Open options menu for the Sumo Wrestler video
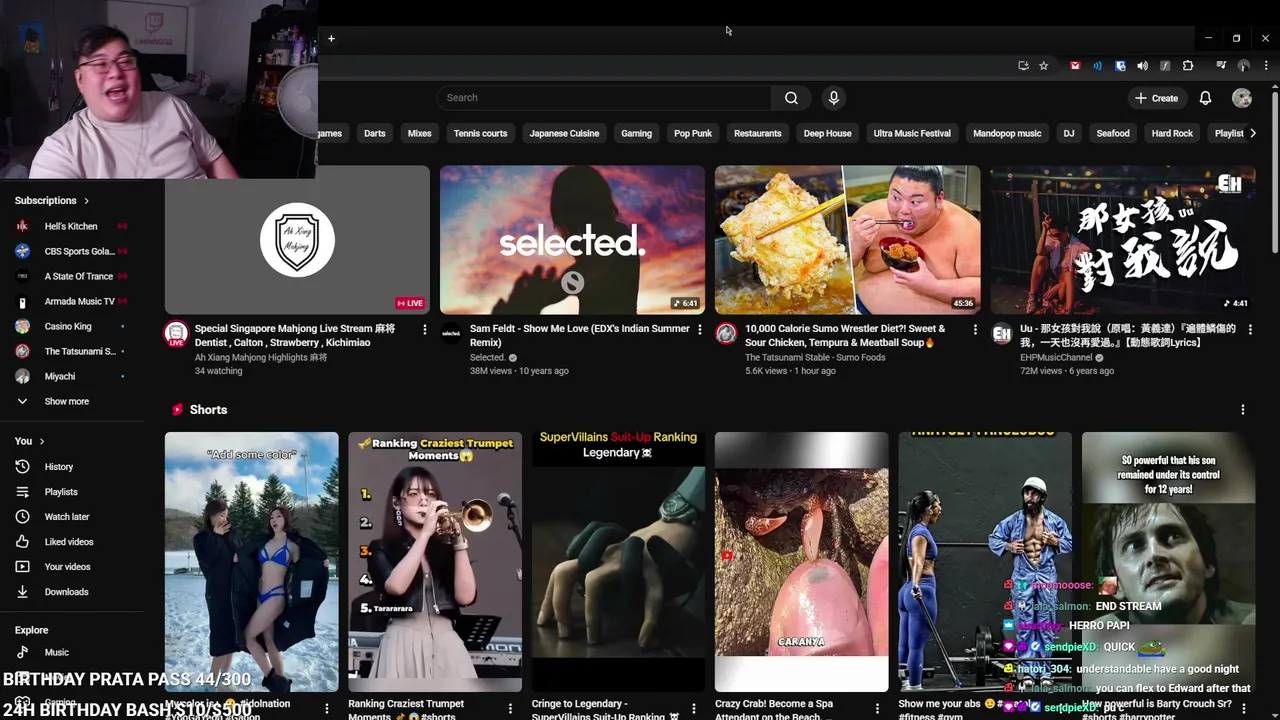This screenshot has height=720, width=1280. point(974,329)
